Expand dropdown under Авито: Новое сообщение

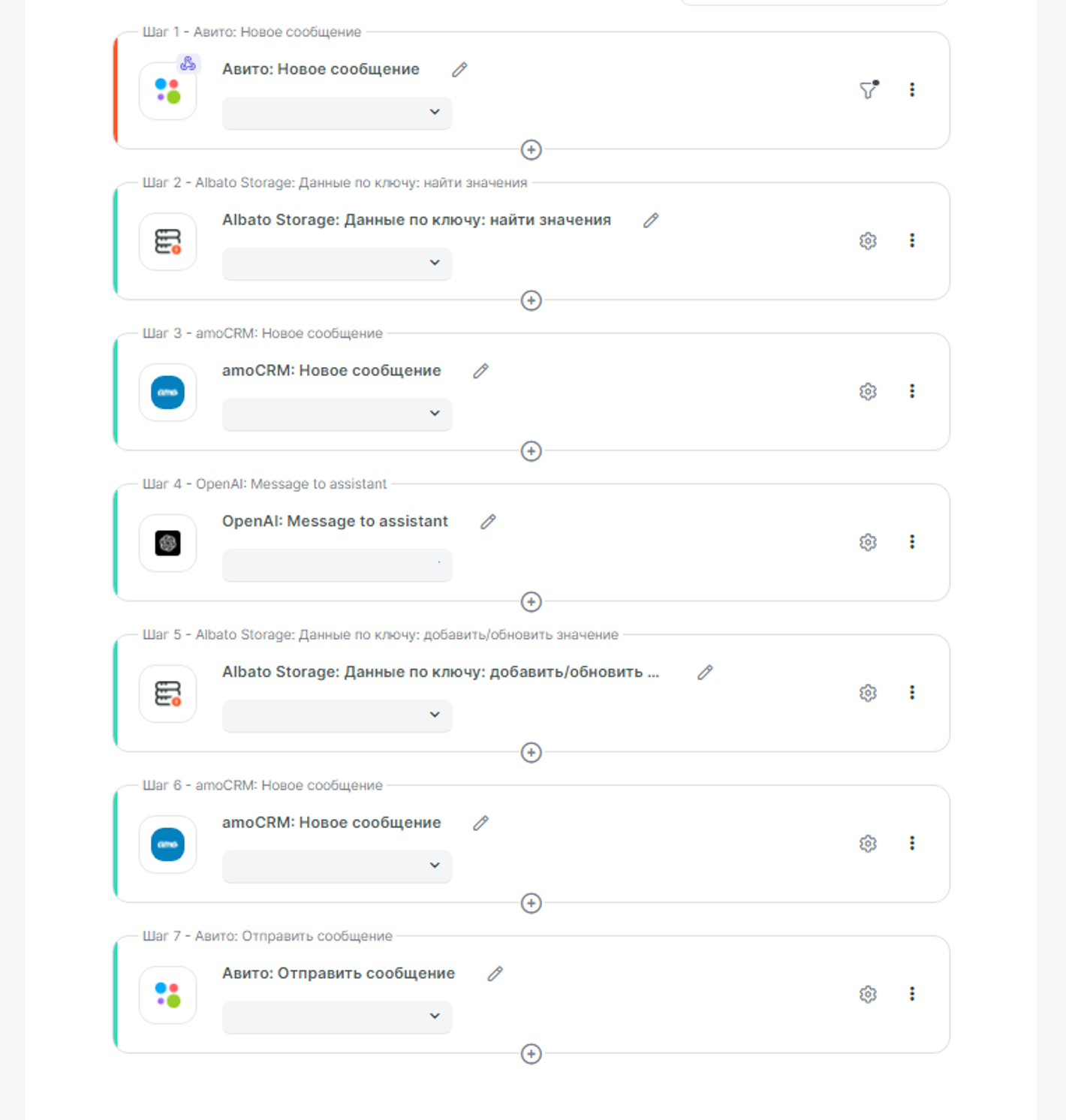tap(337, 112)
